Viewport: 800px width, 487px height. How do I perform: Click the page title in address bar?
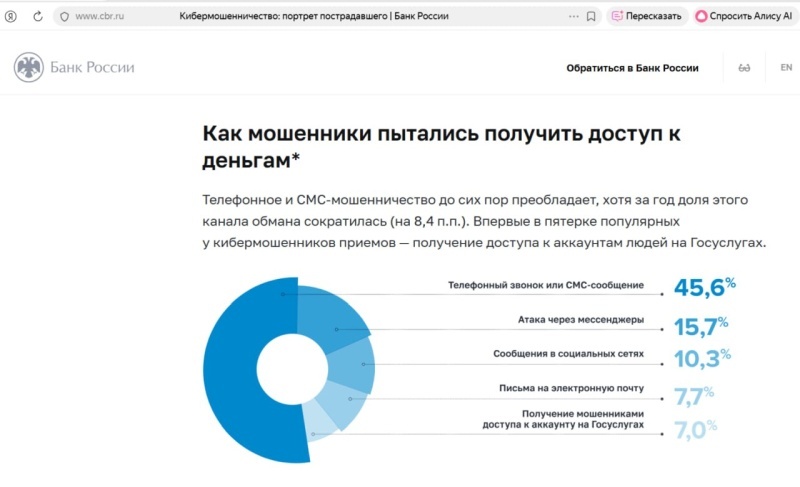[x=314, y=16]
